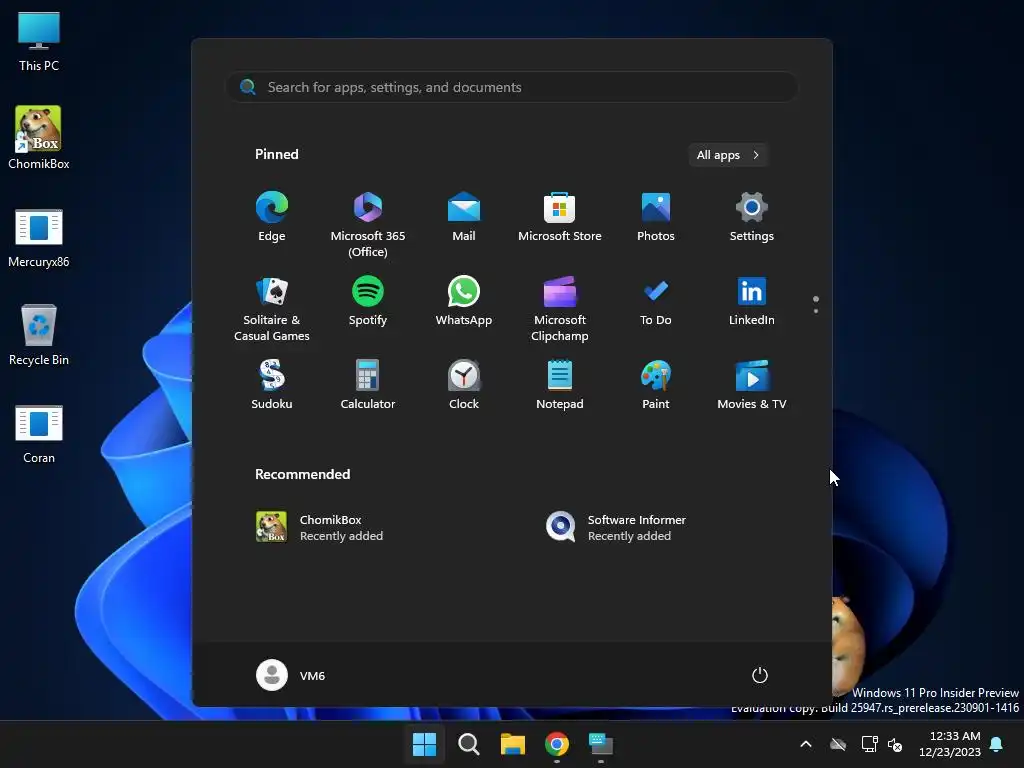
Task: Start Solitaire & Casual Games
Action: click(272, 308)
